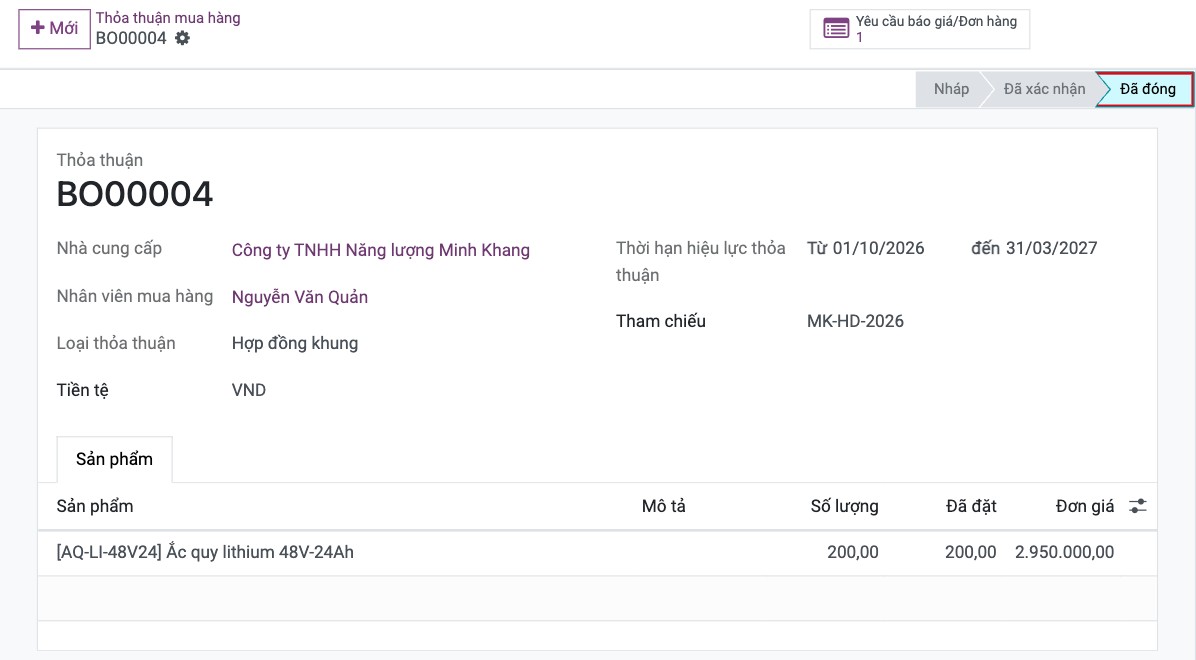Click the Loại thỏa thuận label
Screen dimensions: 1196x660
(116, 343)
